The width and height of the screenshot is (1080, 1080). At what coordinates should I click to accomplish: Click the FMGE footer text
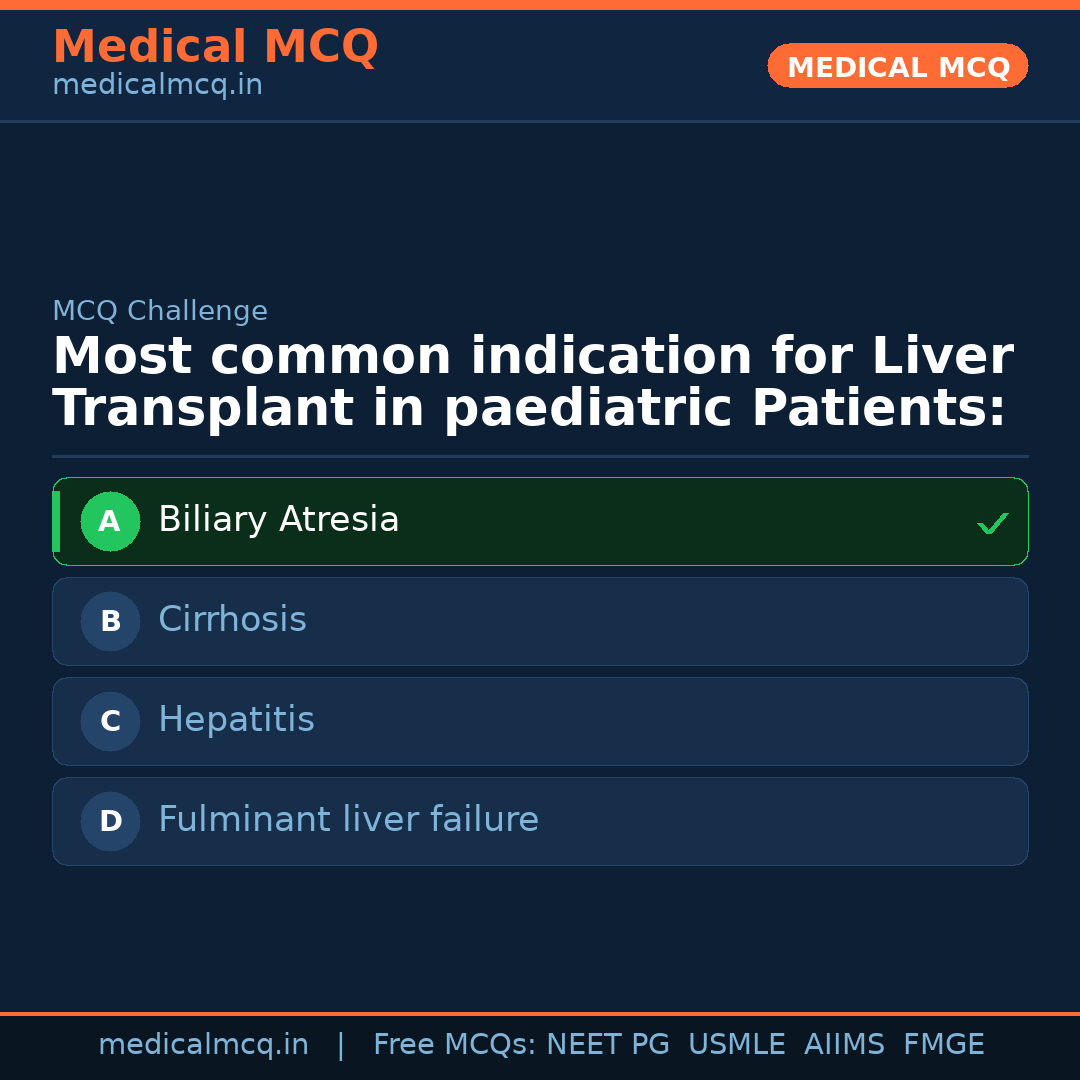click(x=943, y=1045)
